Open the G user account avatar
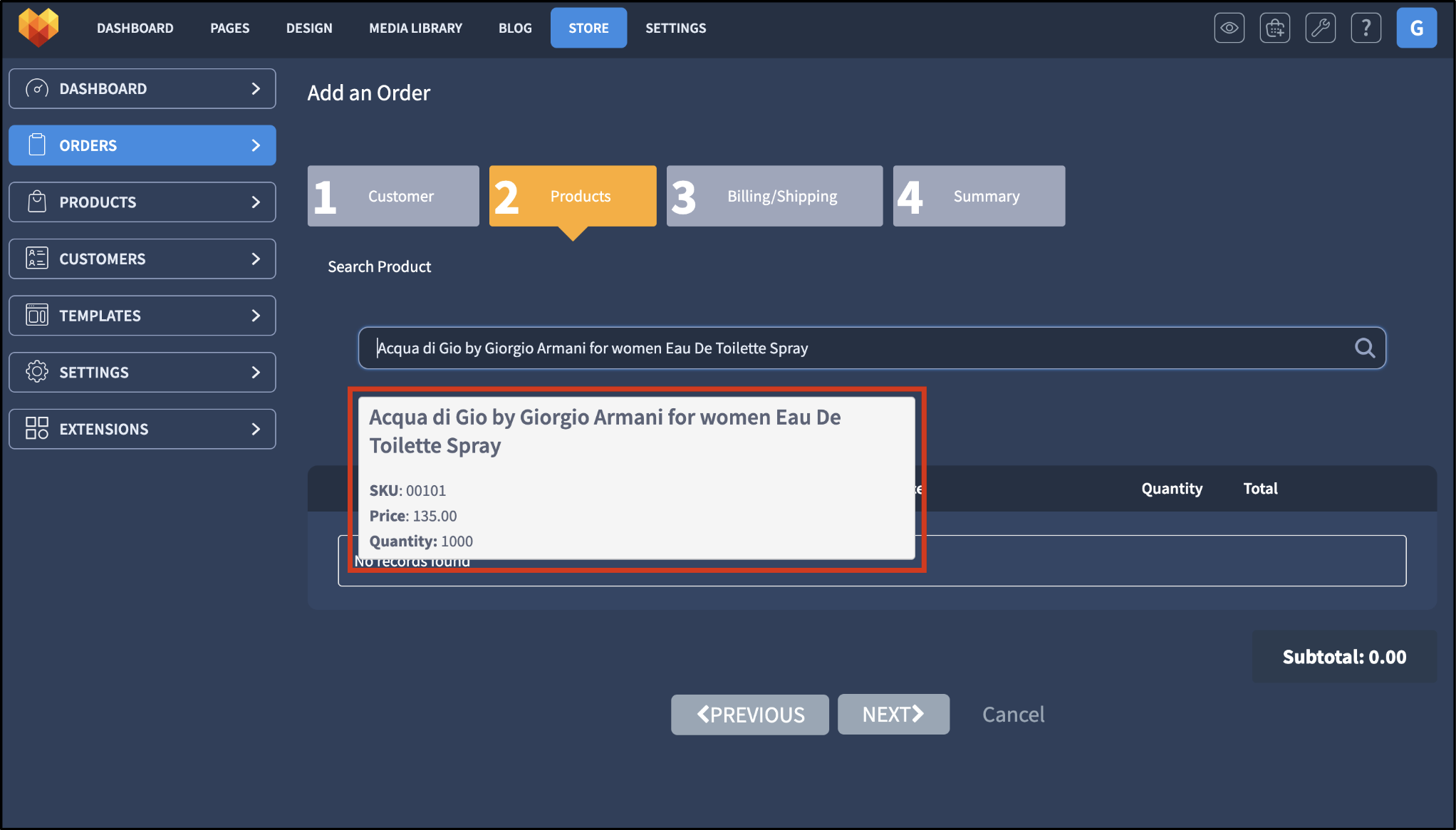Viewport: 1456px width, 830px height. click(1416, 28)
